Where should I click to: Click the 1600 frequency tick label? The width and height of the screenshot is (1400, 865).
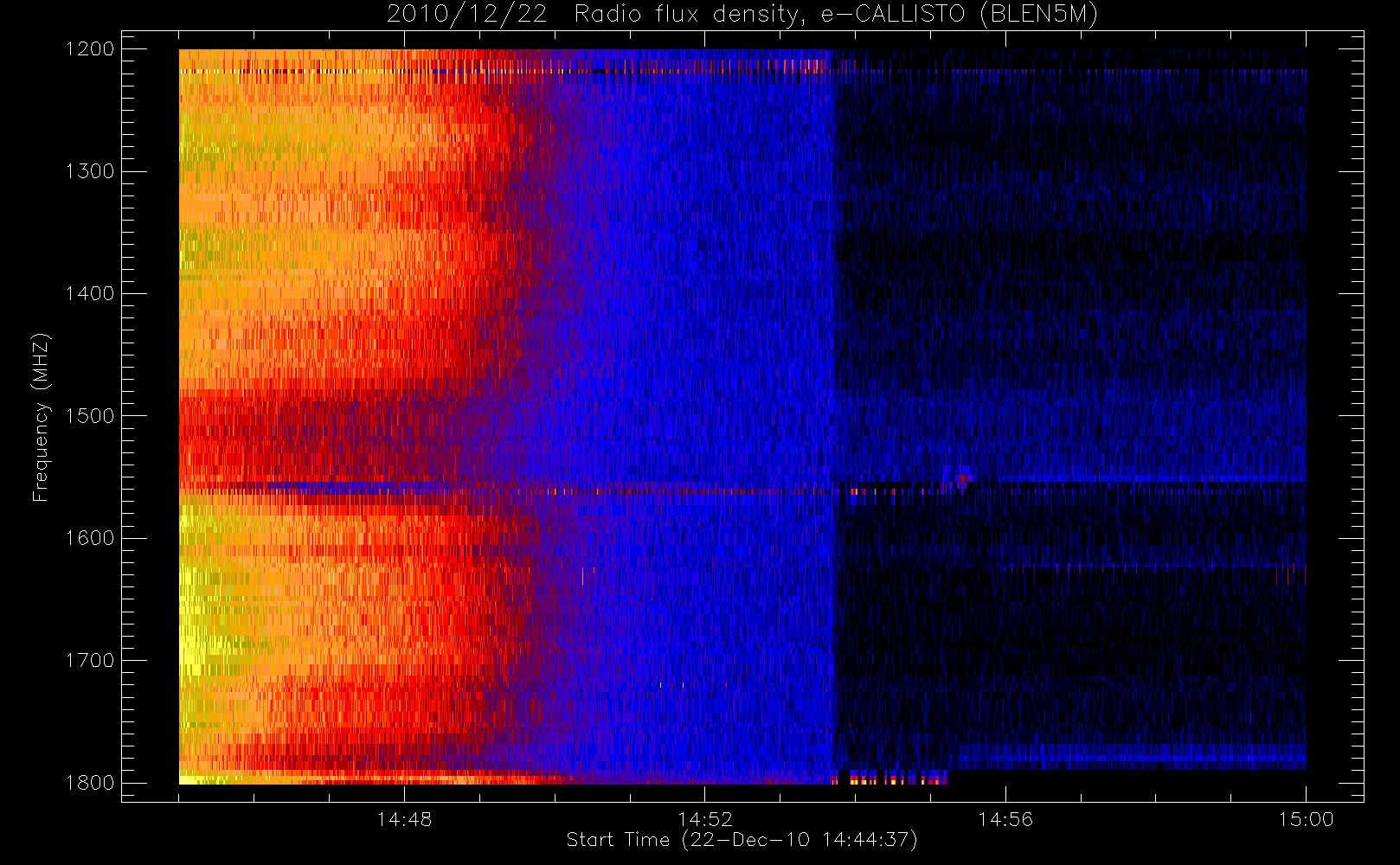(x=90, y=538)
